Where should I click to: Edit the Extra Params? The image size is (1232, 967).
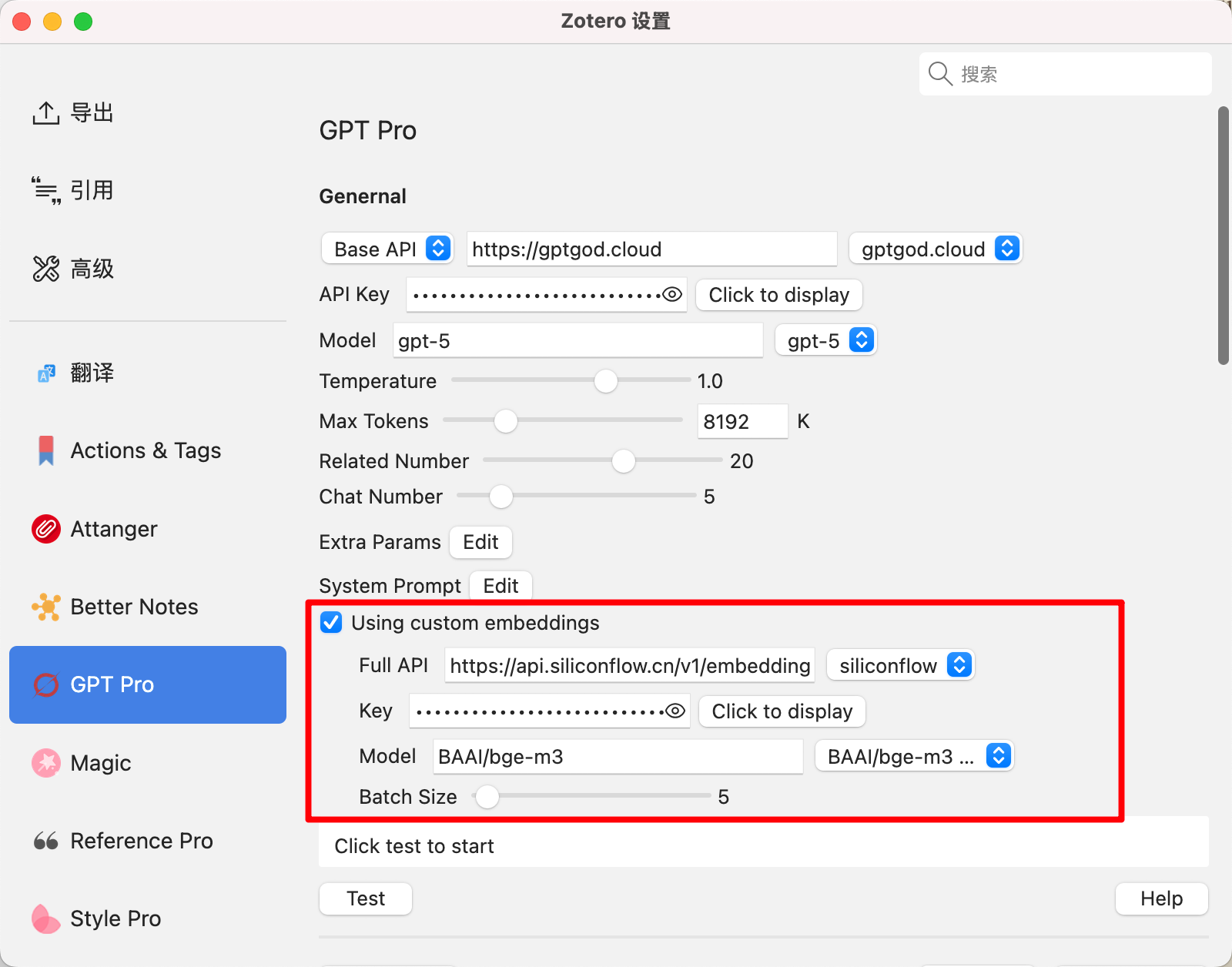point(480,542)
